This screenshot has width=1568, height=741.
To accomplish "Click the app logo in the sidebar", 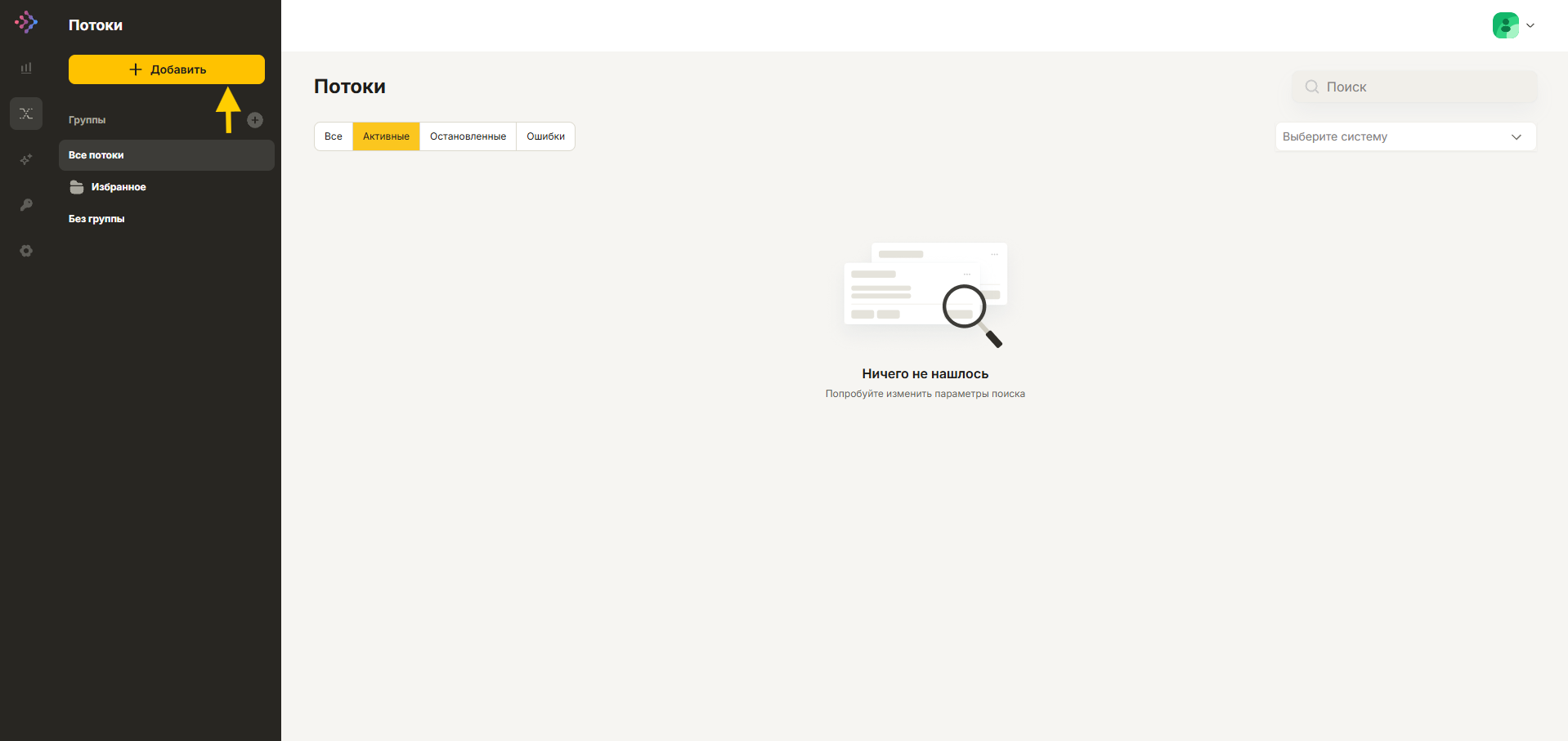I will (x=26, y=23).
